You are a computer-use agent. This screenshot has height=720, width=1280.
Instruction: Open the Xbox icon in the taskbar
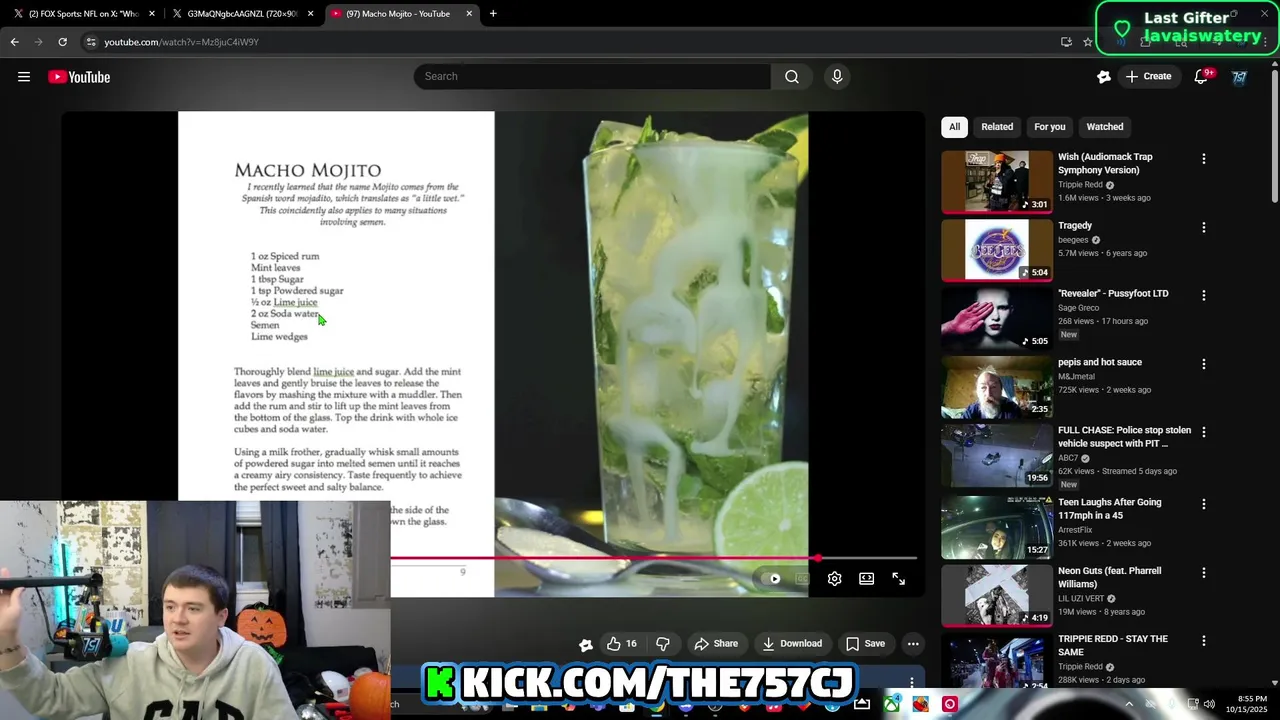[x=891, y=704]
